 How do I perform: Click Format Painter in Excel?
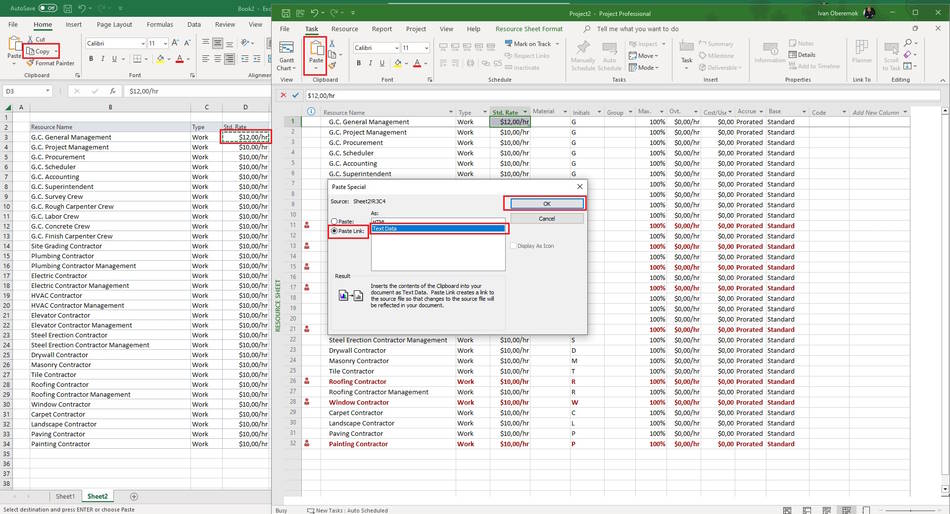(x=50, y=63)
